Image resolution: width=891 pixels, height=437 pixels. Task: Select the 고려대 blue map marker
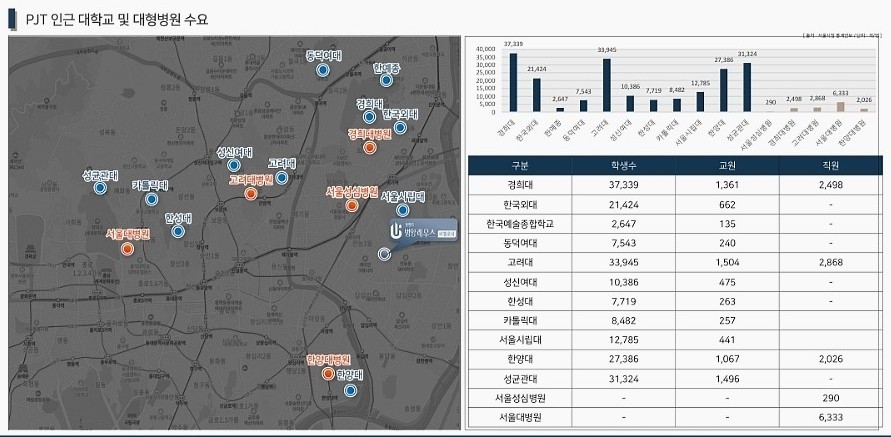pos(281,177)
